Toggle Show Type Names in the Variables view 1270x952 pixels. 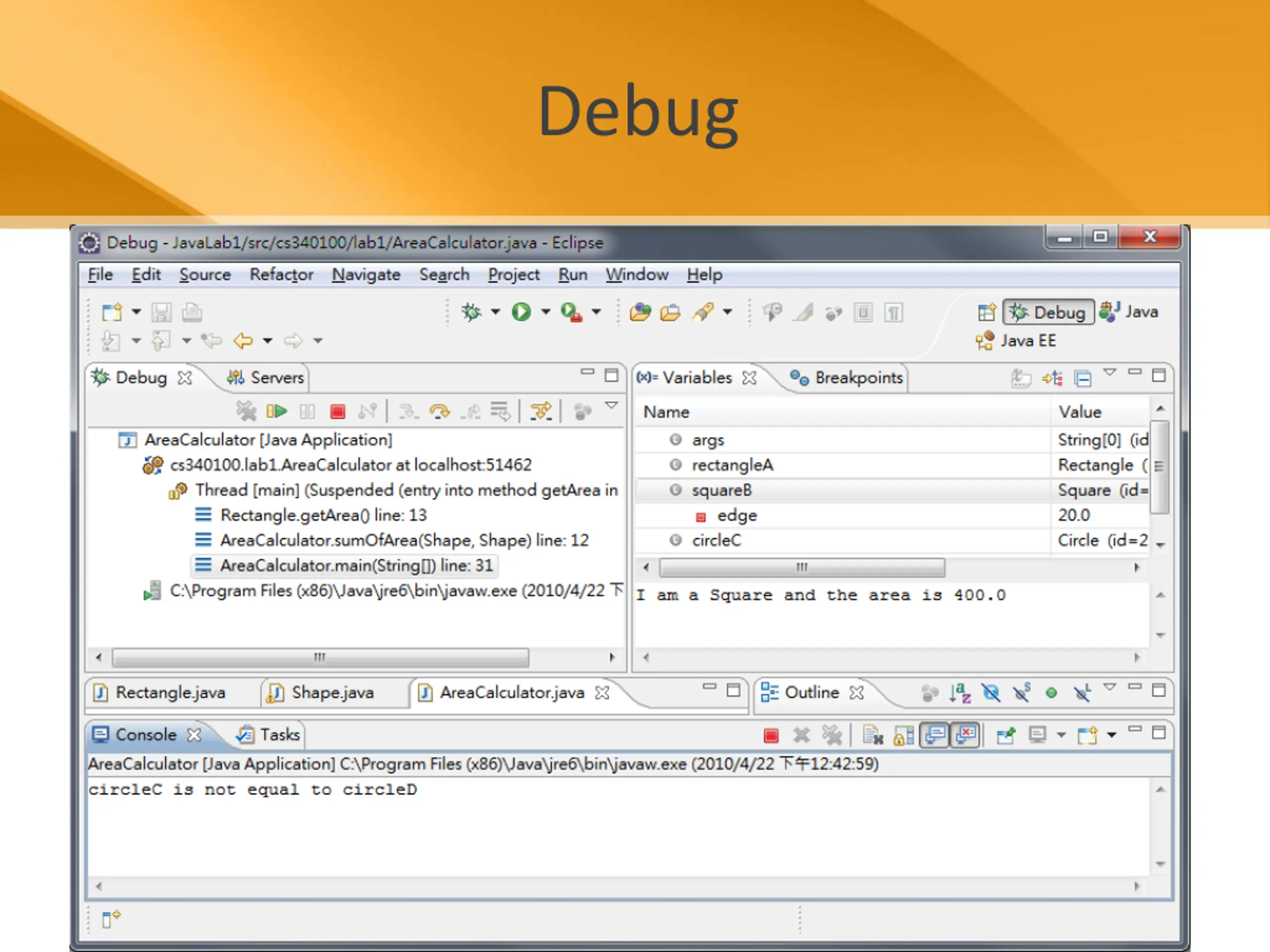(1021, 378)
